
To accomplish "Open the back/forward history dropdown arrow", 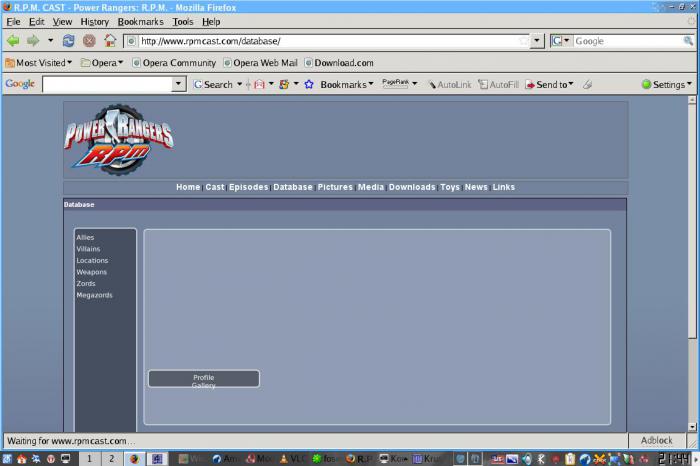I will click(50, 41).
